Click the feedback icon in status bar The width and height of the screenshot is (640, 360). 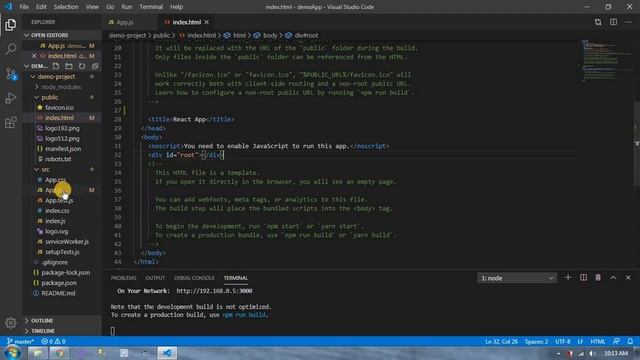(616, 341)
